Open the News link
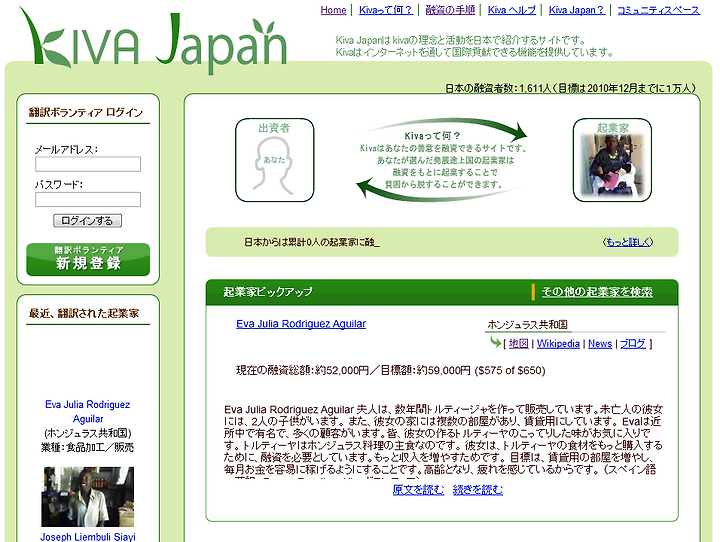This screenshot has width=720, height=542. click(x=600, y=344)
